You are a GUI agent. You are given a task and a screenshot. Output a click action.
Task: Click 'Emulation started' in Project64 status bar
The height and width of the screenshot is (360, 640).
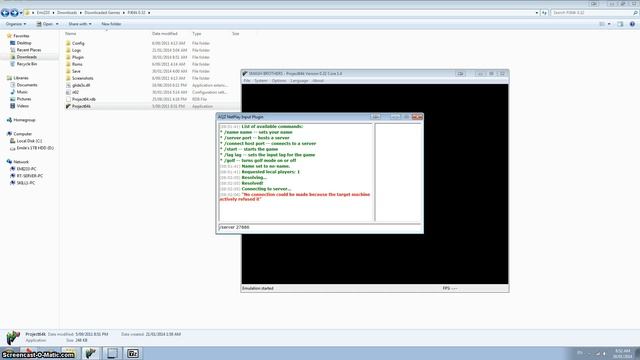tap(258, 288)
